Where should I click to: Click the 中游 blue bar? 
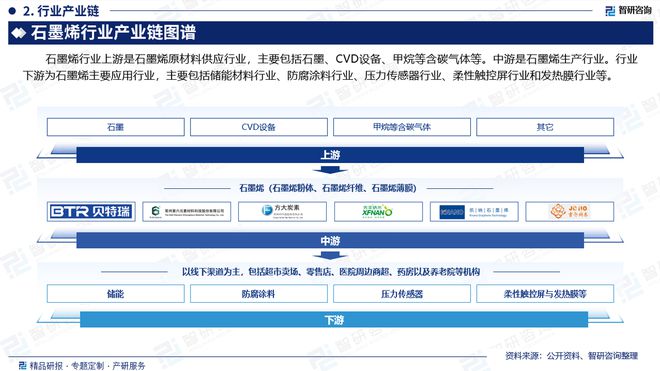tap(330, 240)
